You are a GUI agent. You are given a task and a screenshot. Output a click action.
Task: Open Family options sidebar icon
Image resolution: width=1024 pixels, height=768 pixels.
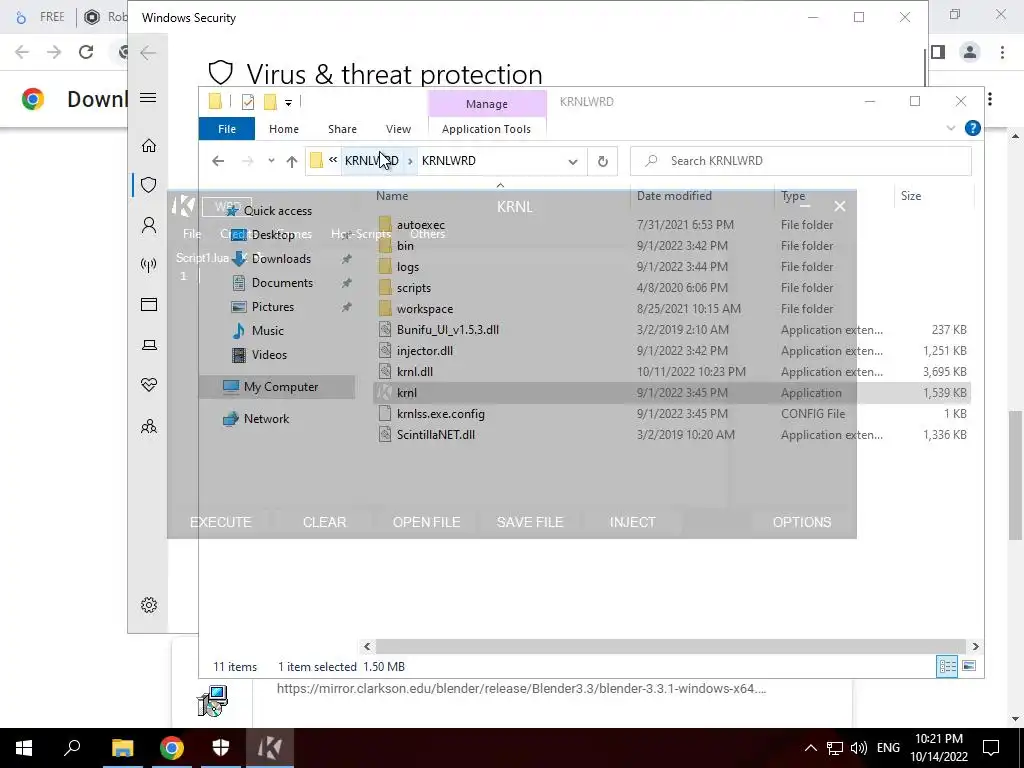149,426
